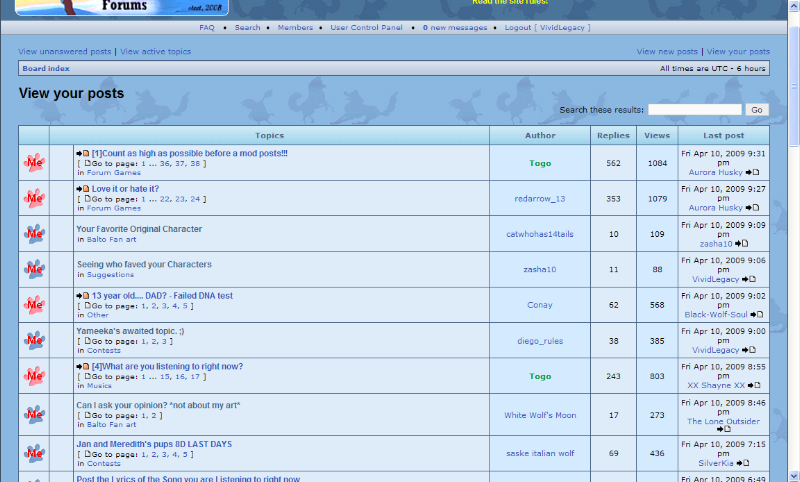Click paw icon for Jan and Meredith's pups topic

[34, 453]
